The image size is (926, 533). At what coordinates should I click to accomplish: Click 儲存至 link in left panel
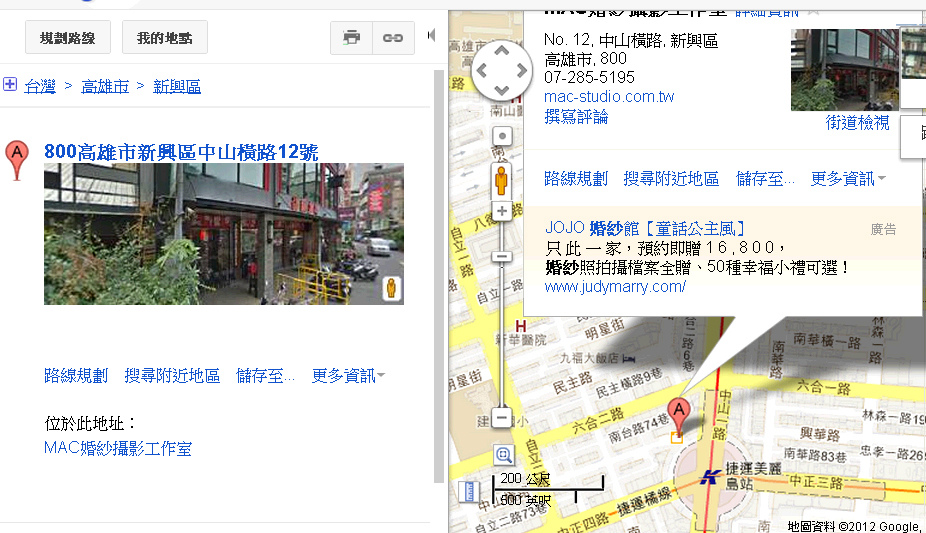pos(265,375)
